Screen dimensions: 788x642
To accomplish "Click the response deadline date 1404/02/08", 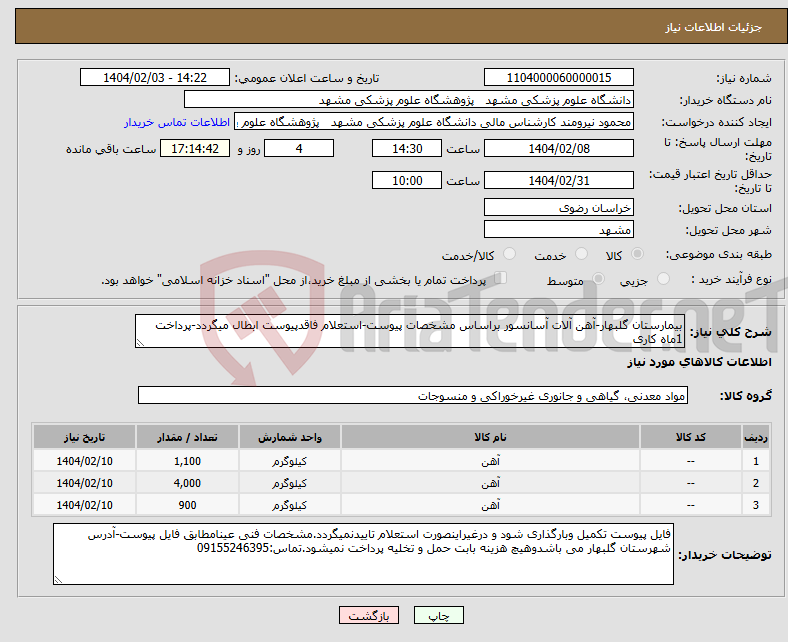I will tap(558, 148).
